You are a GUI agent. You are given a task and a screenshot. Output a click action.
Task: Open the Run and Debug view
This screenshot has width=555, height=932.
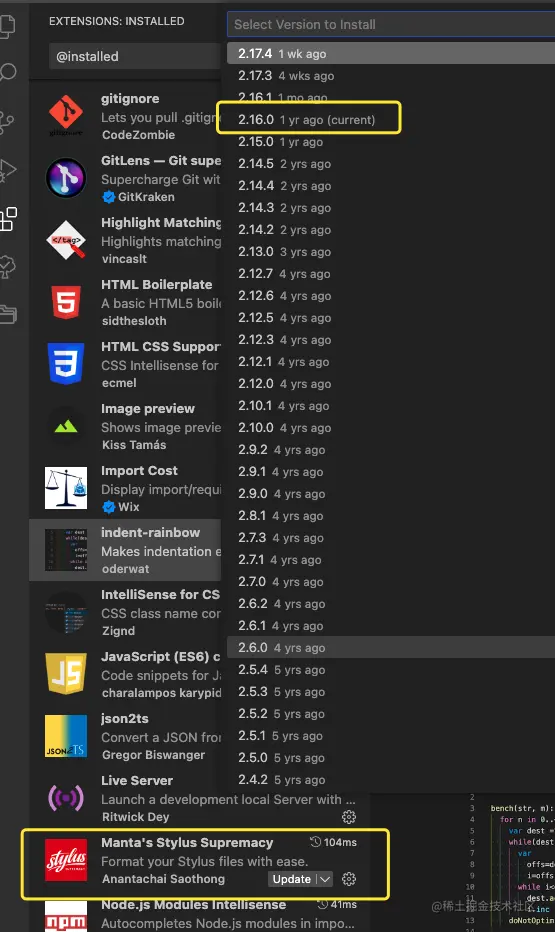7,171
